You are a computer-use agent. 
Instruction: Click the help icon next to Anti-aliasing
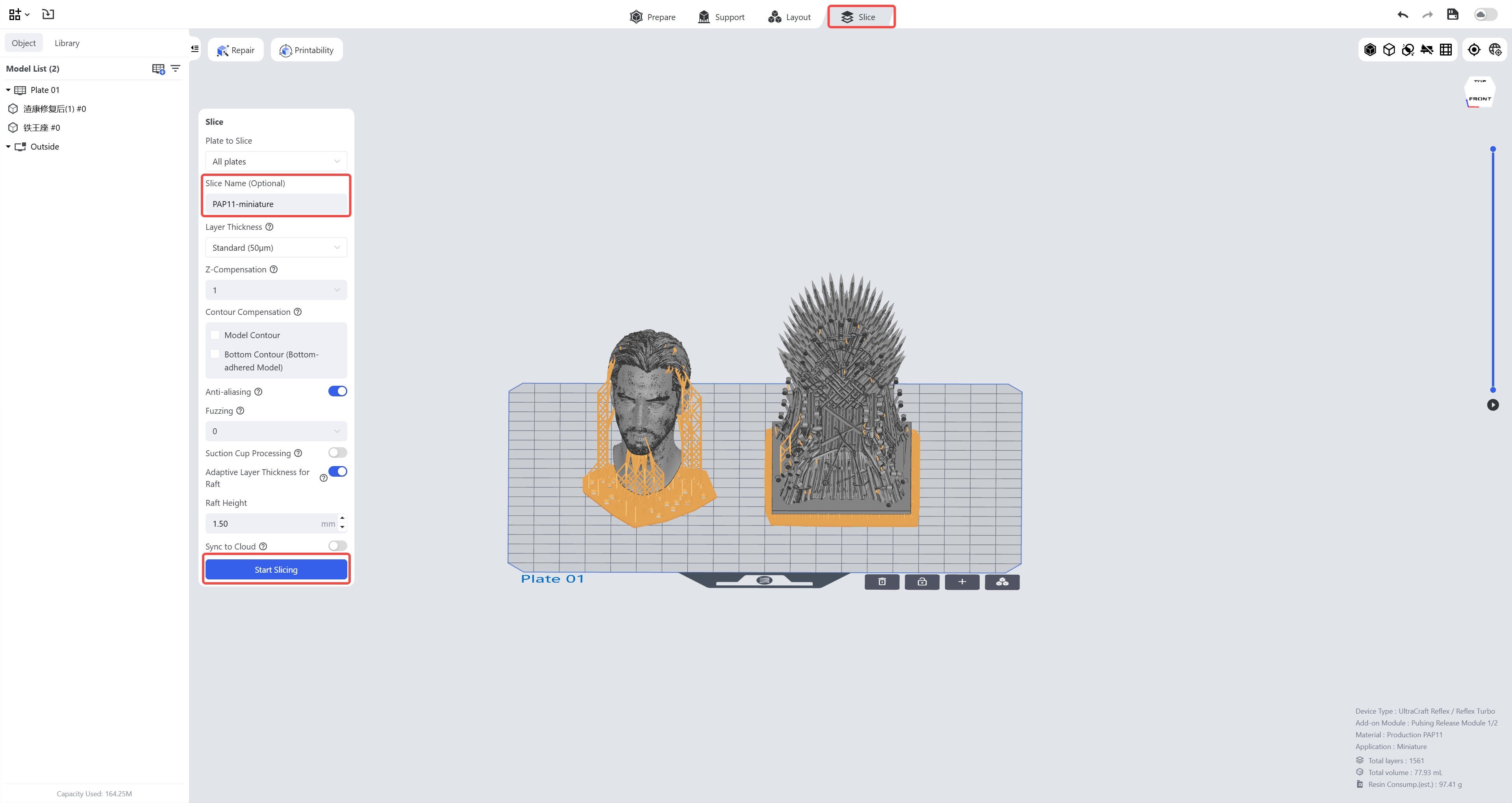coord(258,392)
